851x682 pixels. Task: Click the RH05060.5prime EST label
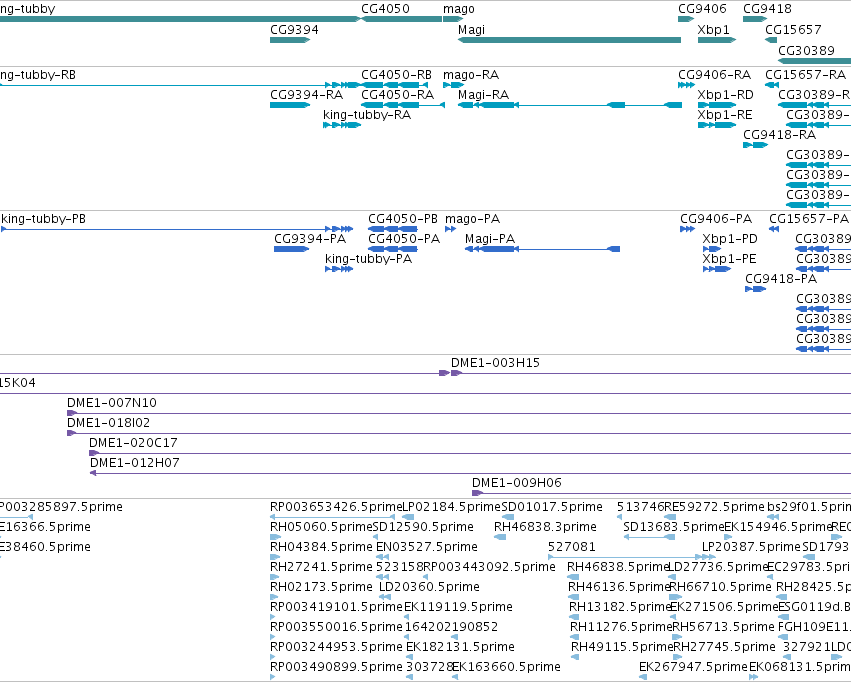[321, 527]
